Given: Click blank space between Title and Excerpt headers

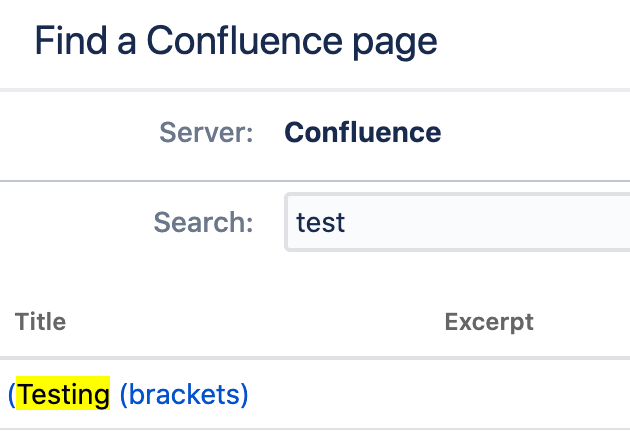Looking at the screenshot, I should (x=250, y=322).
